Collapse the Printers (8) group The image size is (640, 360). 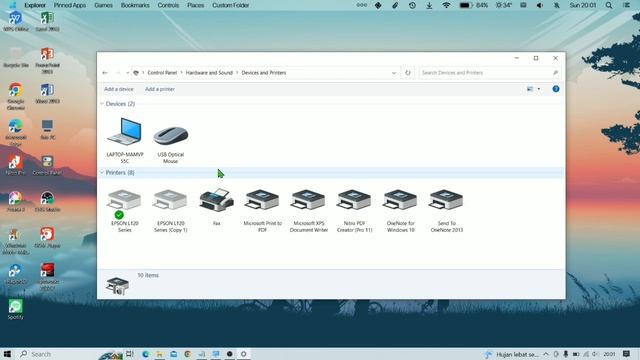point(102,173)
